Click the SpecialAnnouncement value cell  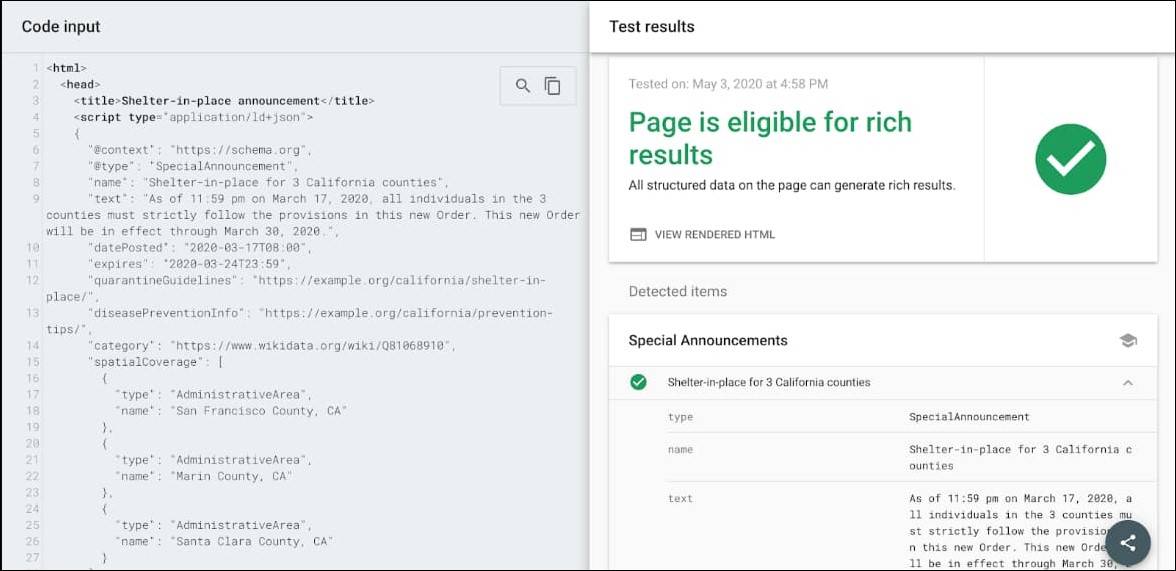click(x=969, y=416)
